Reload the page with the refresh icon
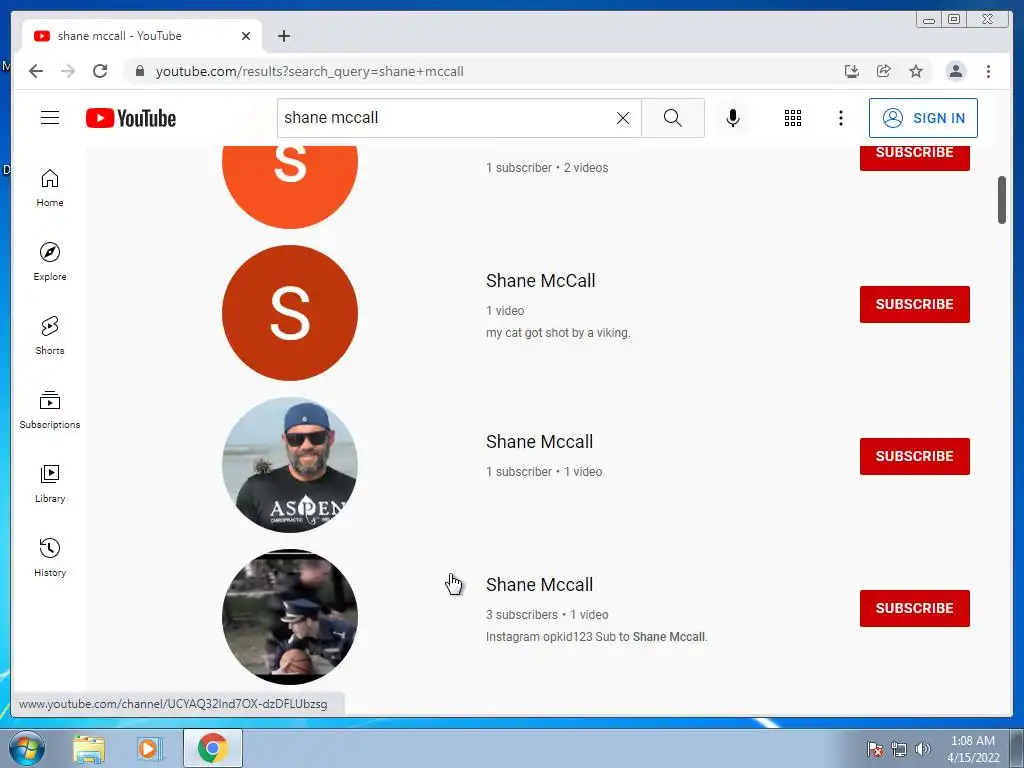This screenshot has height=768, width=1024. 100,71
